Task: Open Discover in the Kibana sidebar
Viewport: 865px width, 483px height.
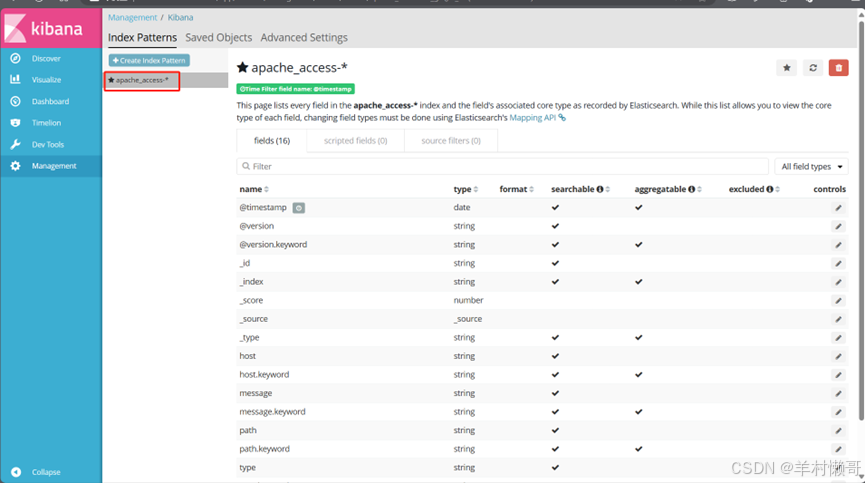Action: click(45, 58)
